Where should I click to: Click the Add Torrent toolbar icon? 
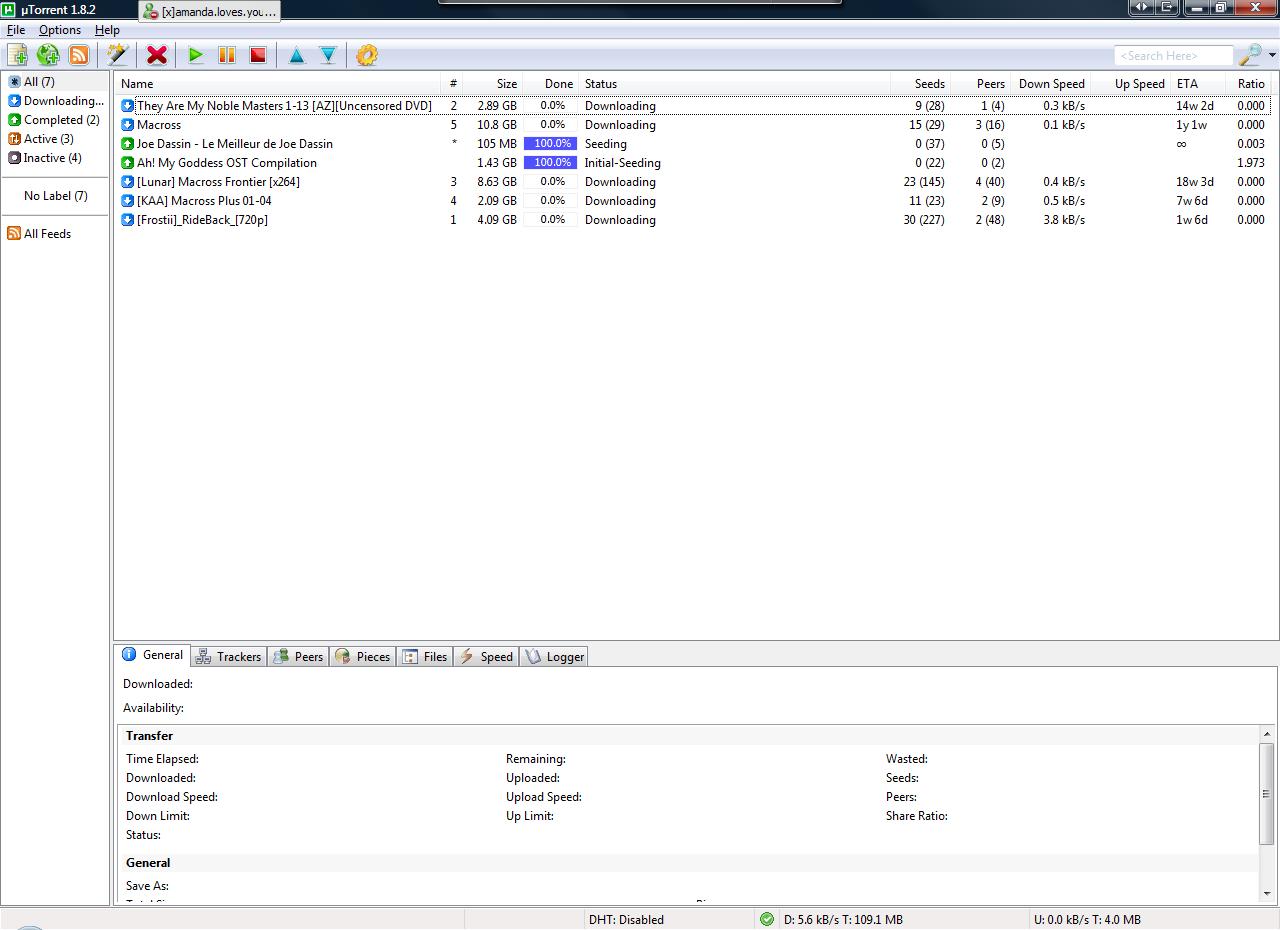pyautogui.click(x=17, y=56)
